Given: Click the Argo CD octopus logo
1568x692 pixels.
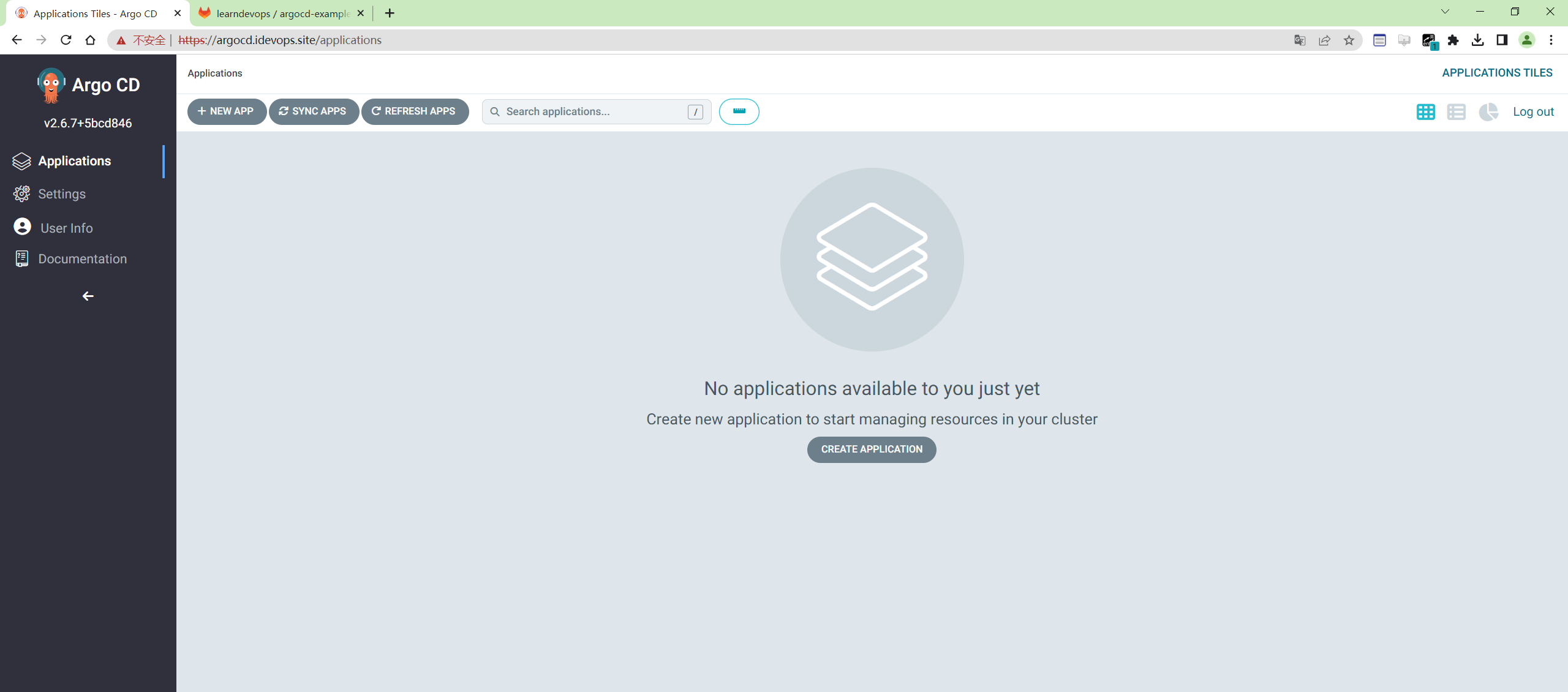Looking at the screenshot, I should coord(51,85).
